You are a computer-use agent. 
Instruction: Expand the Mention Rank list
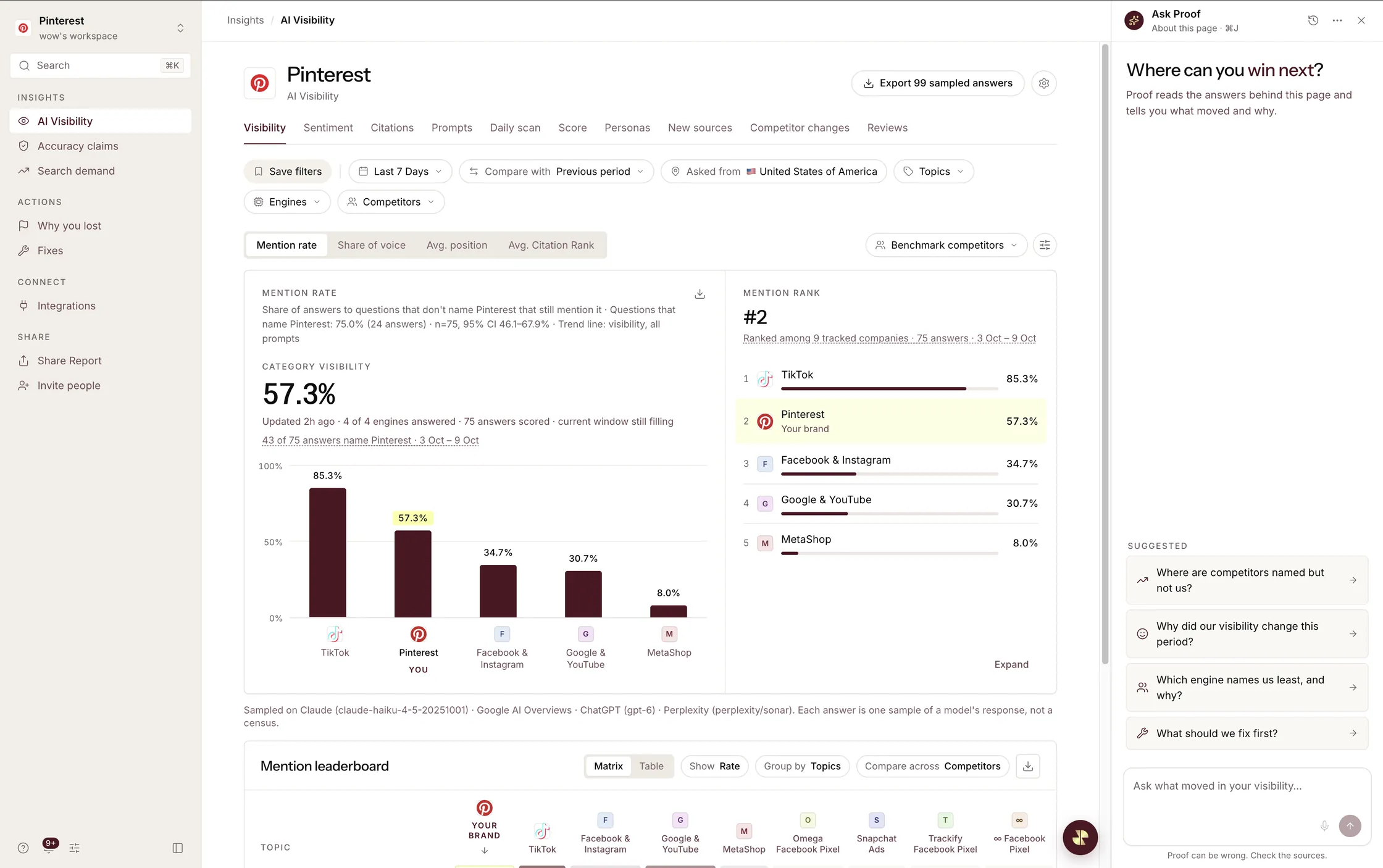click(x=1011, y=664)
